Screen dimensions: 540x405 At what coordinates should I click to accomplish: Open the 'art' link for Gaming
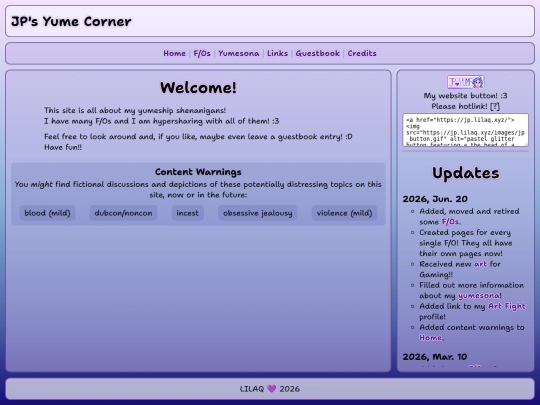[480, 264]
